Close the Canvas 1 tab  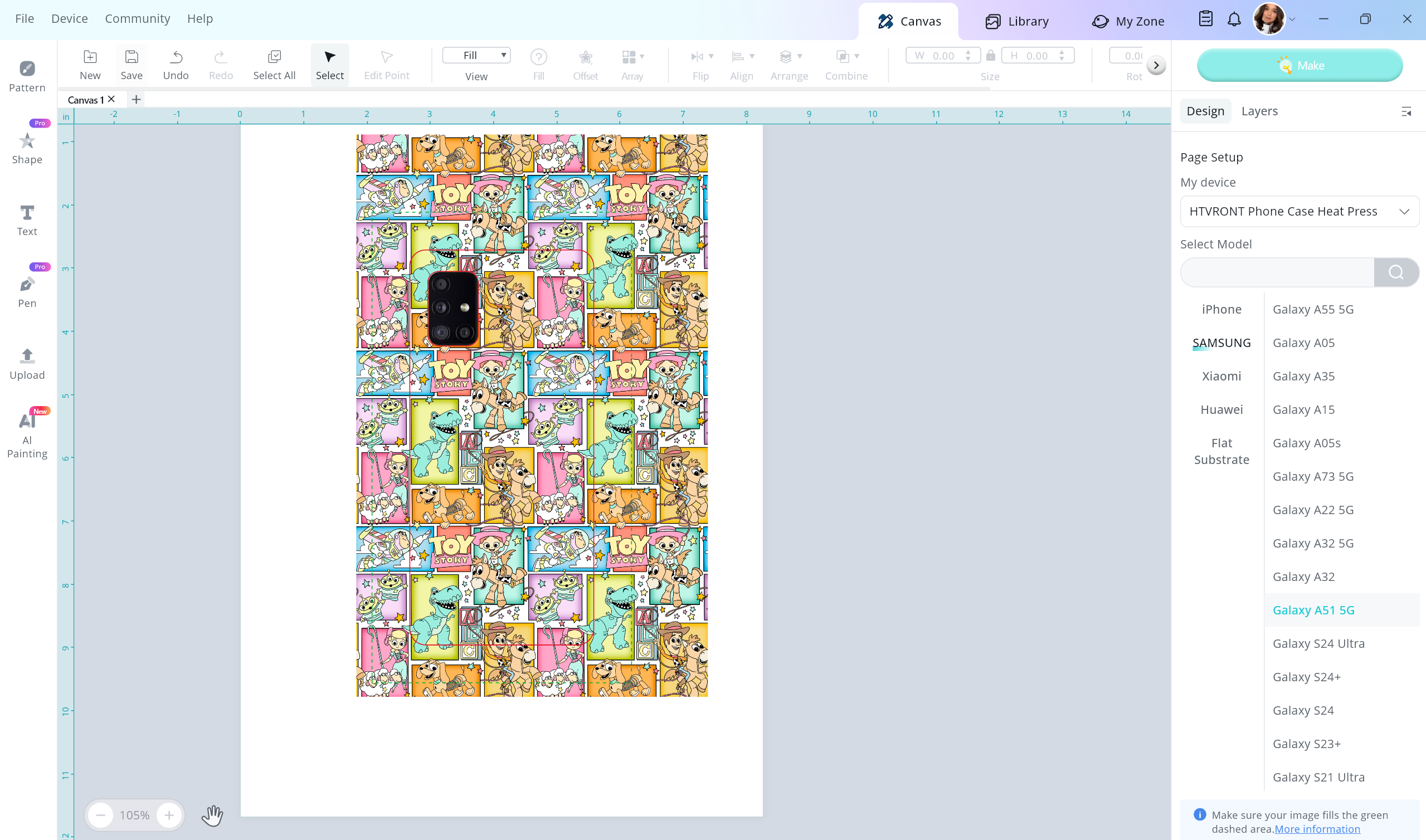click(x=111, y=99)
